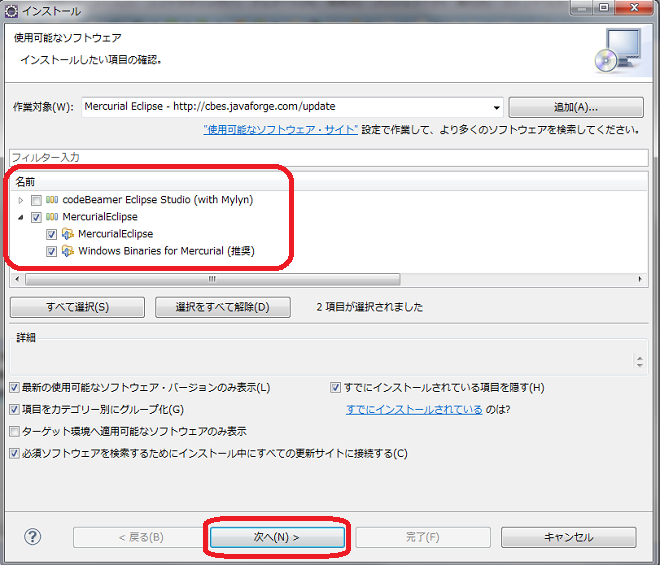Toggle 必須ソフトウェアを検索する update sites checkbox

click(14, 453)
